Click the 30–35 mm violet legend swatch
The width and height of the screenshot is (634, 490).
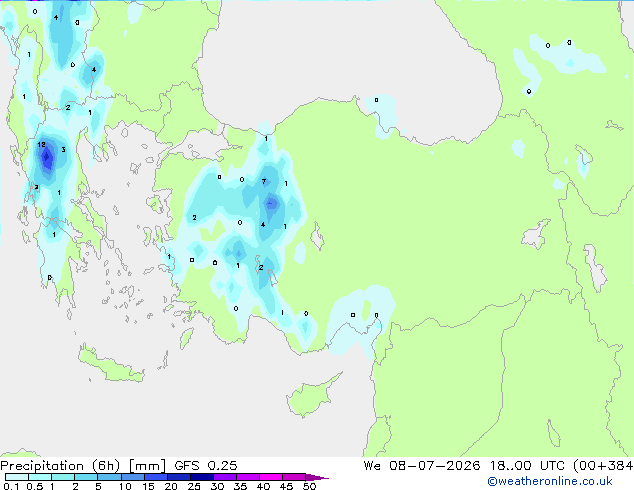click(x=224, y=477)
